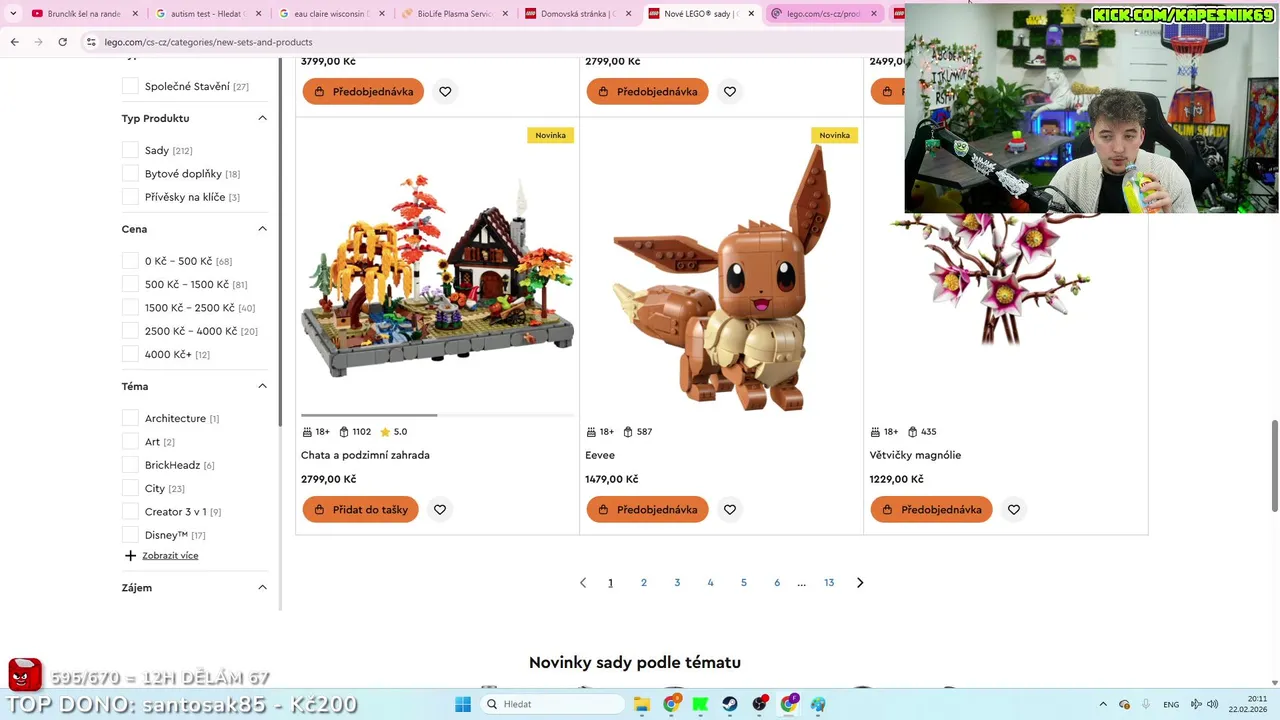Check the Společné Stavění filter
Screen dimensions: 1280x720
130,86
